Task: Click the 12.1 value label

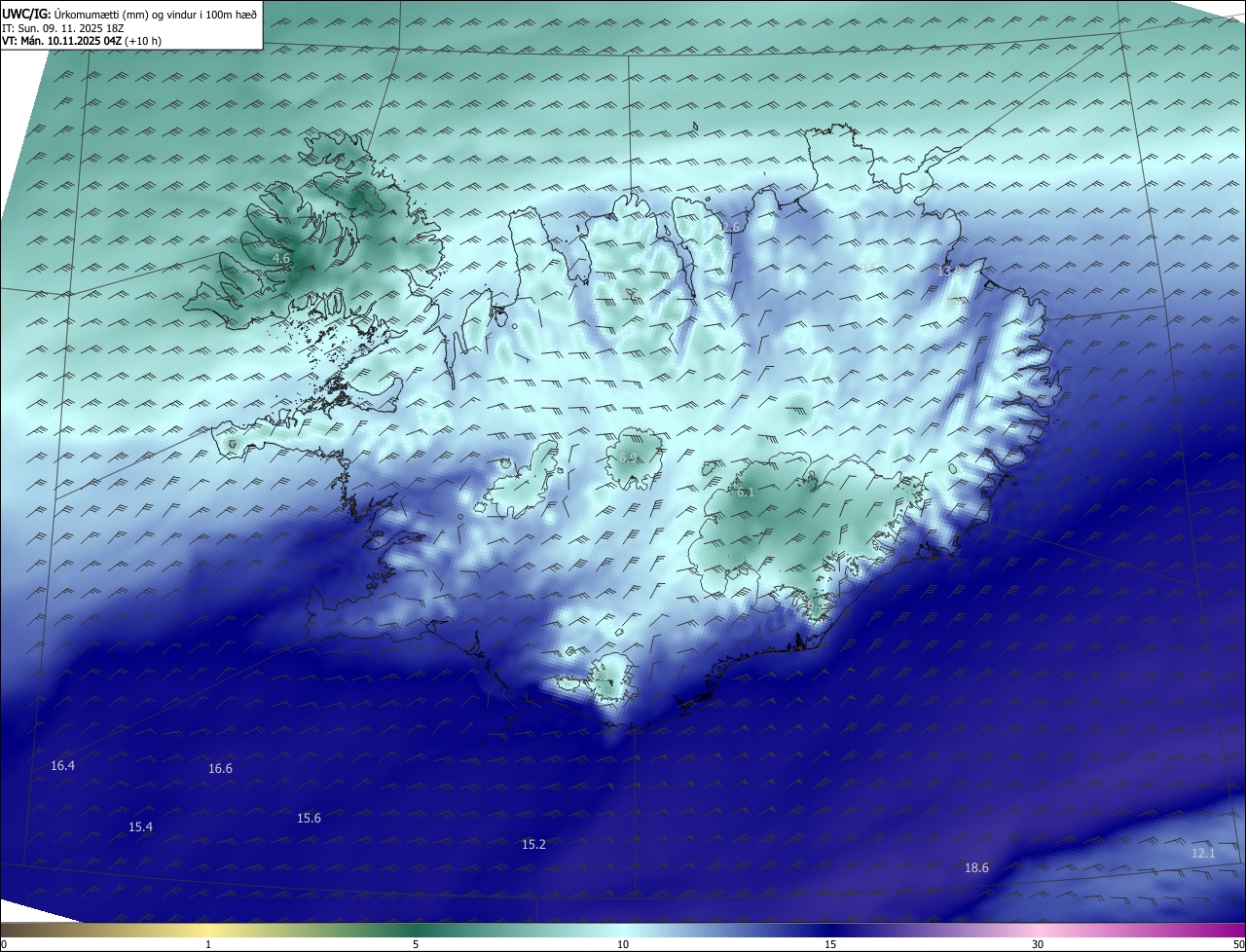Action: coord(1203,854)
